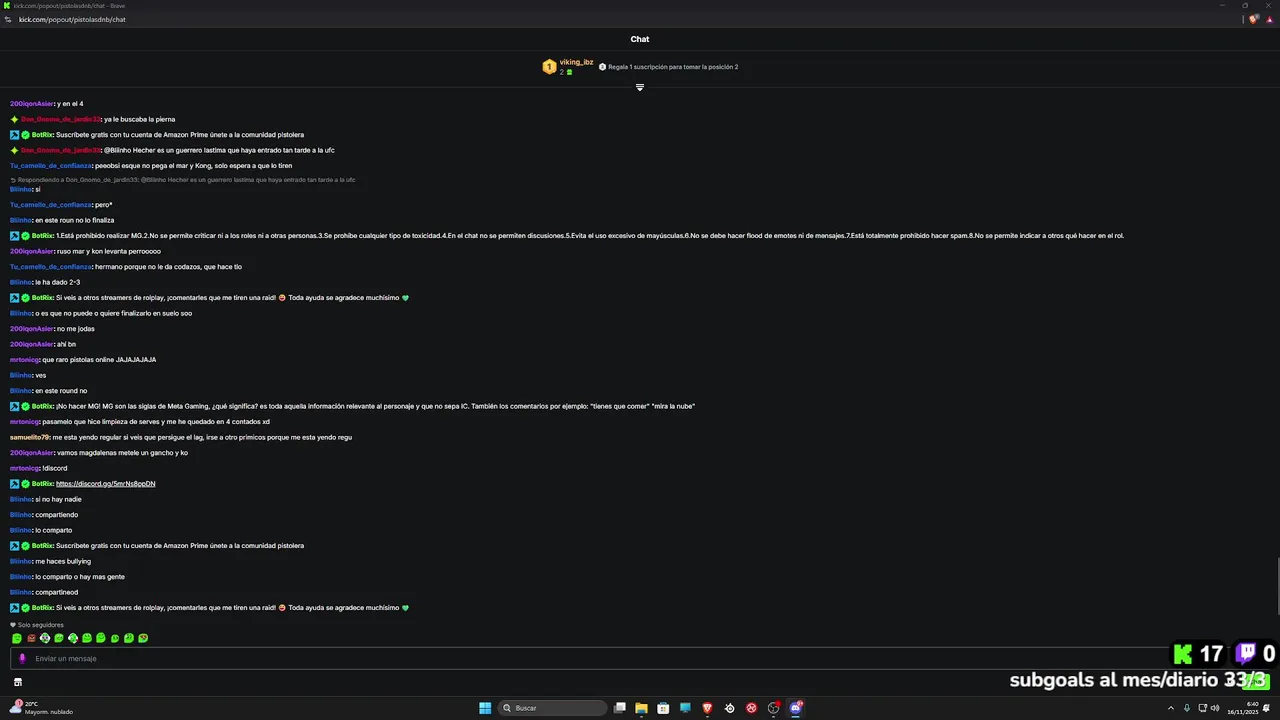The width and height of the screenshot is (1280, 720).
Task: Open Task View from the taskbar
Action: coord(620,708)
